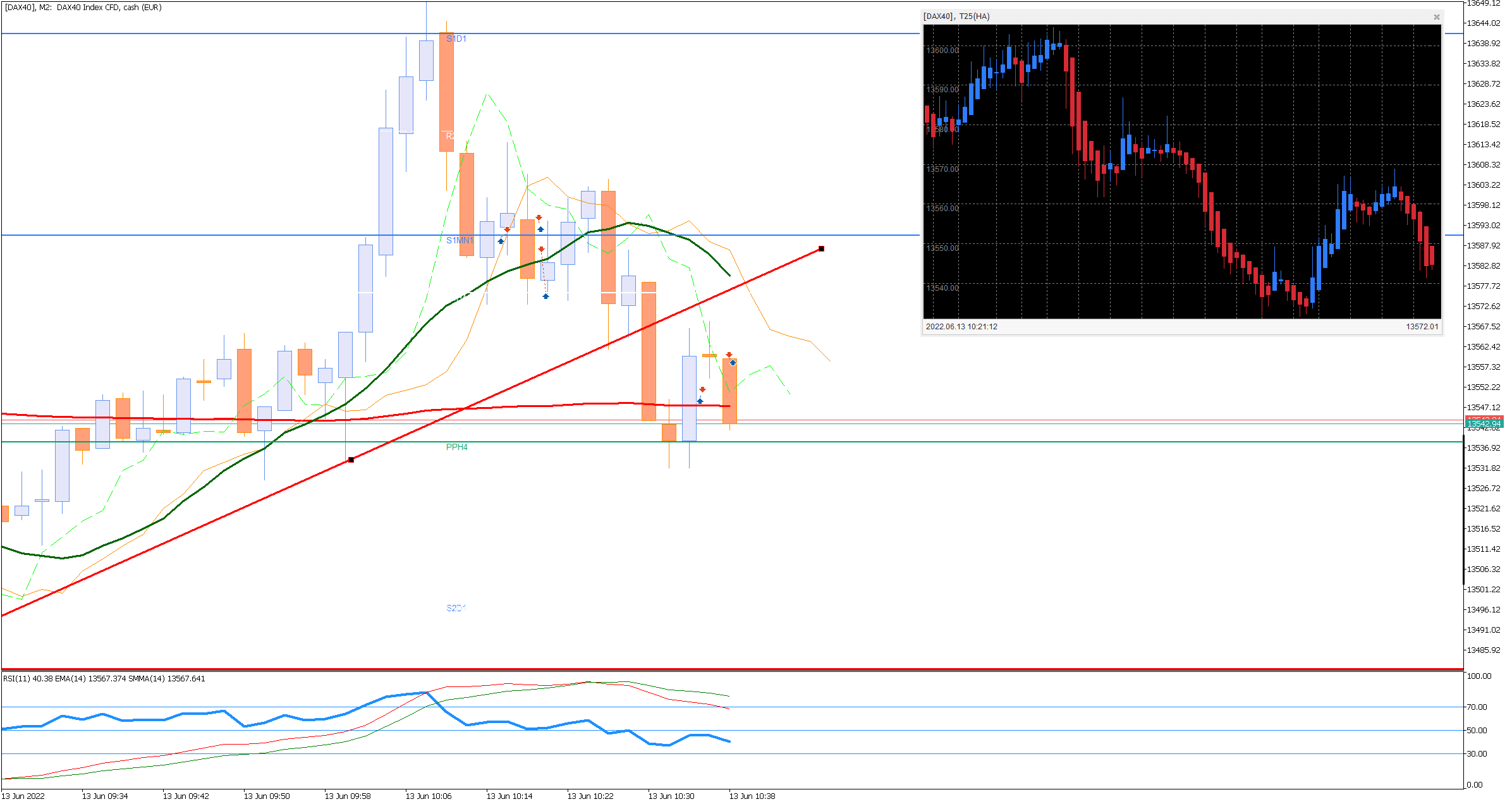1512x804 pixels.
Task: Click the T25(HA) window title bar
Action: pyautogui.click(x=956, y=16)
